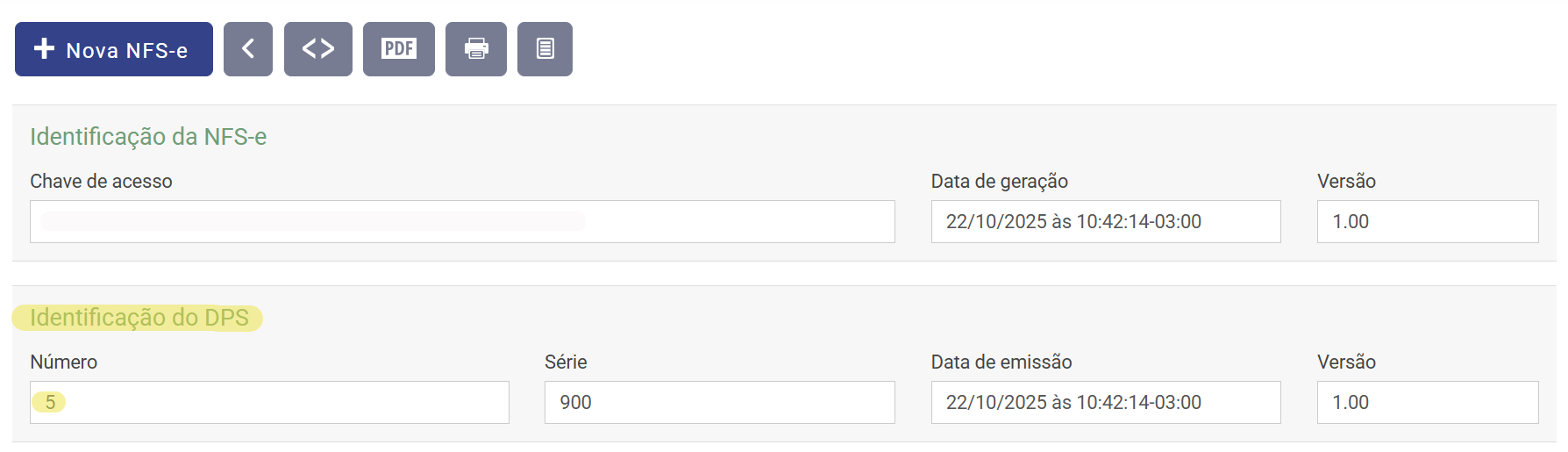The image size is (1568, 452).
Task: Click into the Chave de acesso field
Action: click(x=462, y=221)
